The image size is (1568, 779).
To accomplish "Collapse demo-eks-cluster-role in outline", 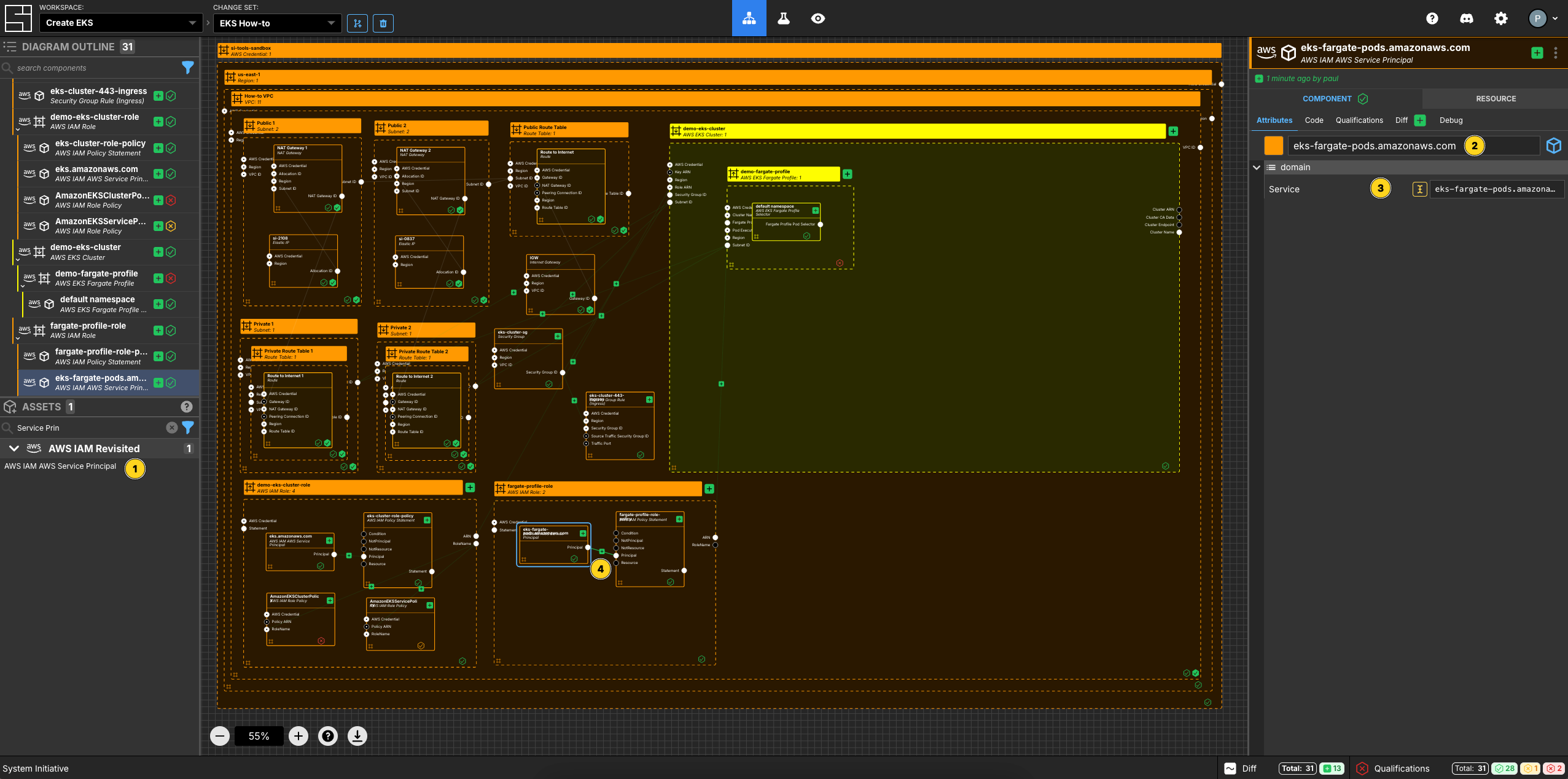I will [18, 130].
